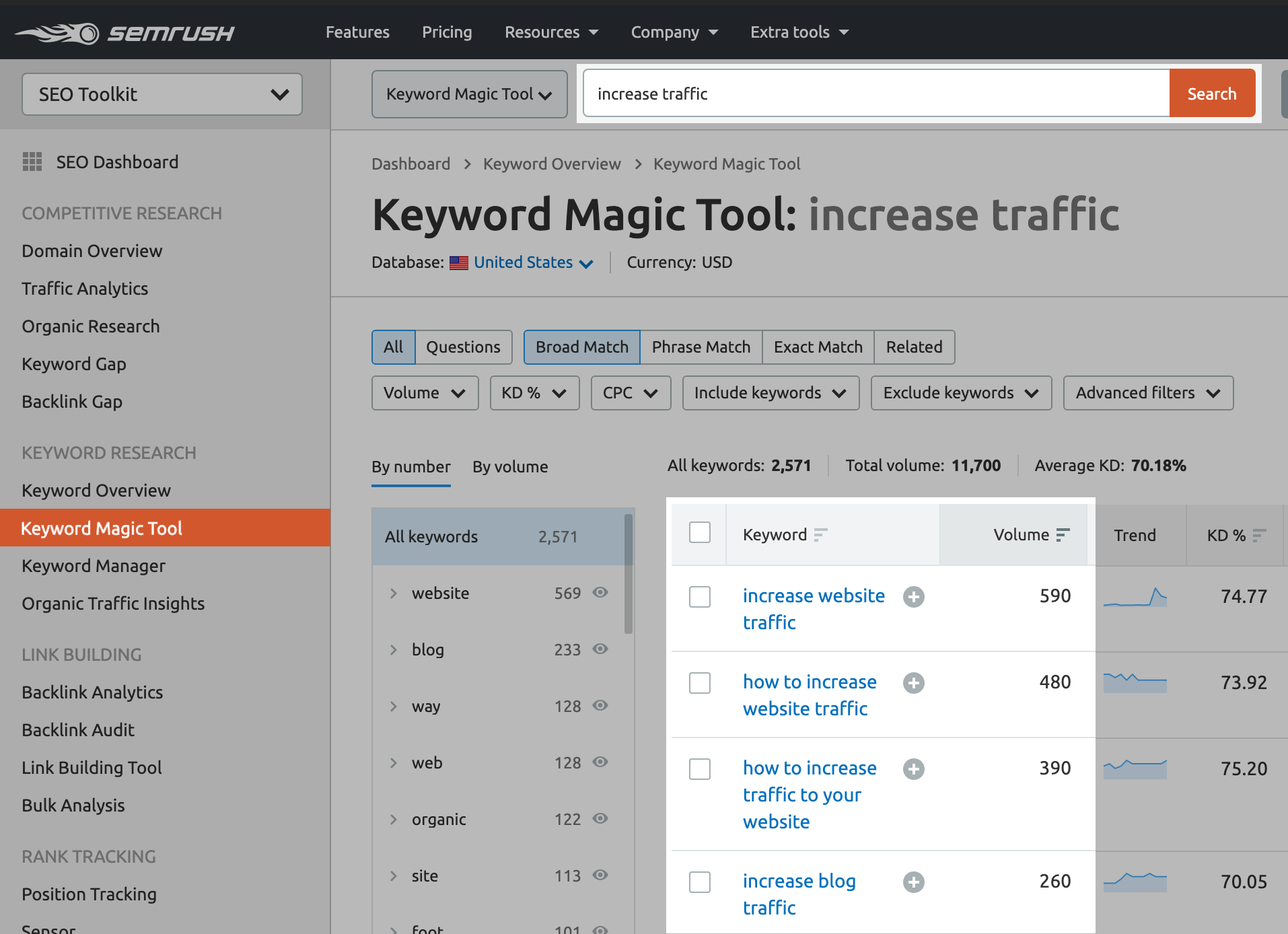1288x934 pixels.
Task: Toggle eye icon for blog group
Action: [x=600, y=649]
